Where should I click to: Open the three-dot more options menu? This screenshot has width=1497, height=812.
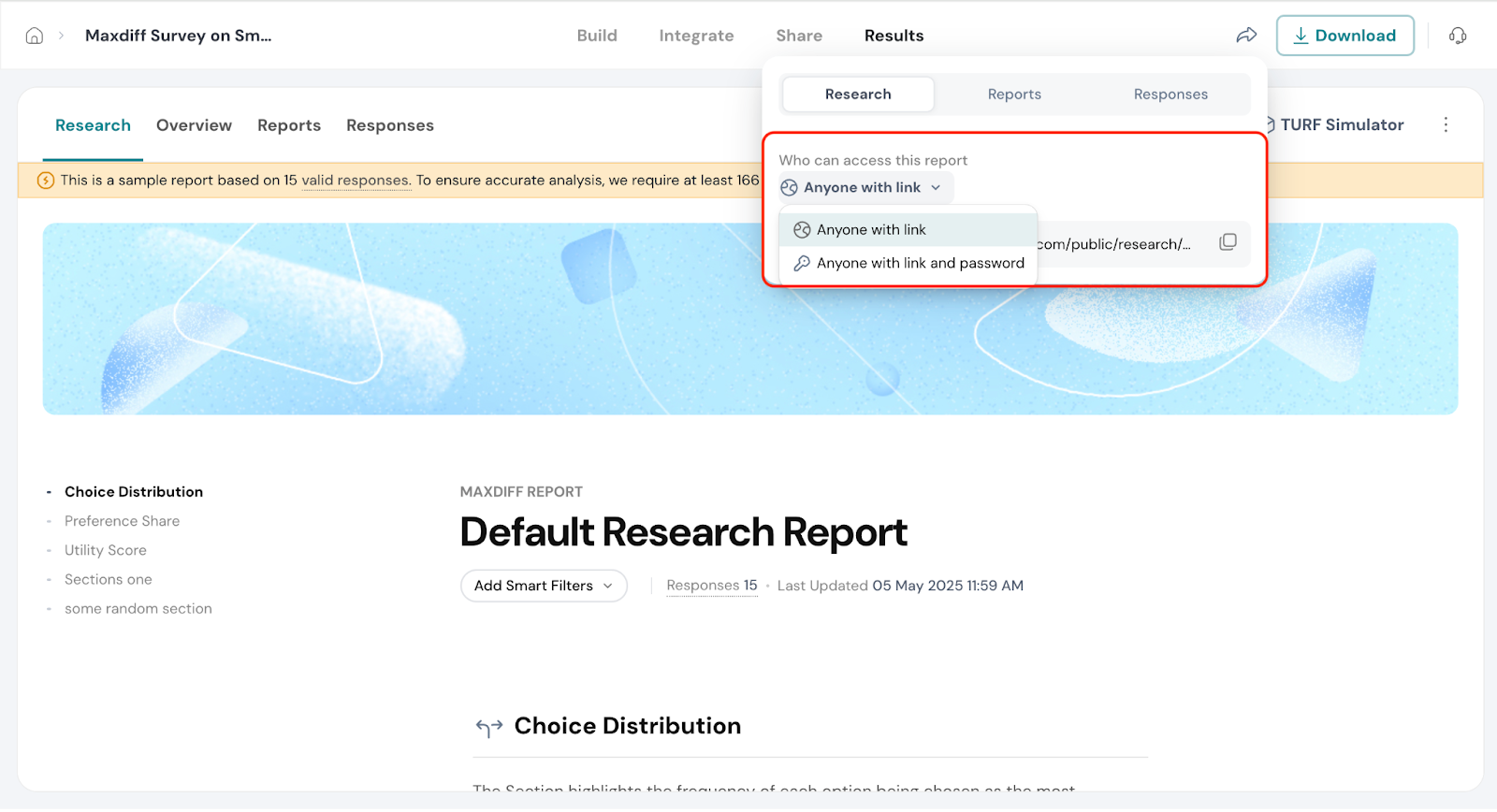click(1446, 125)
